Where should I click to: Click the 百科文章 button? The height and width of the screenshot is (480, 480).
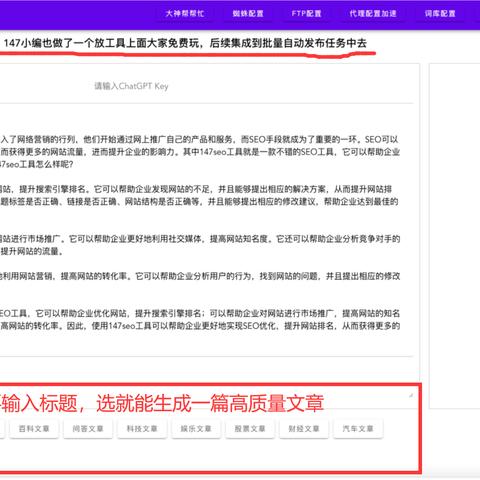pyautogui.click(x=34, y=429)
